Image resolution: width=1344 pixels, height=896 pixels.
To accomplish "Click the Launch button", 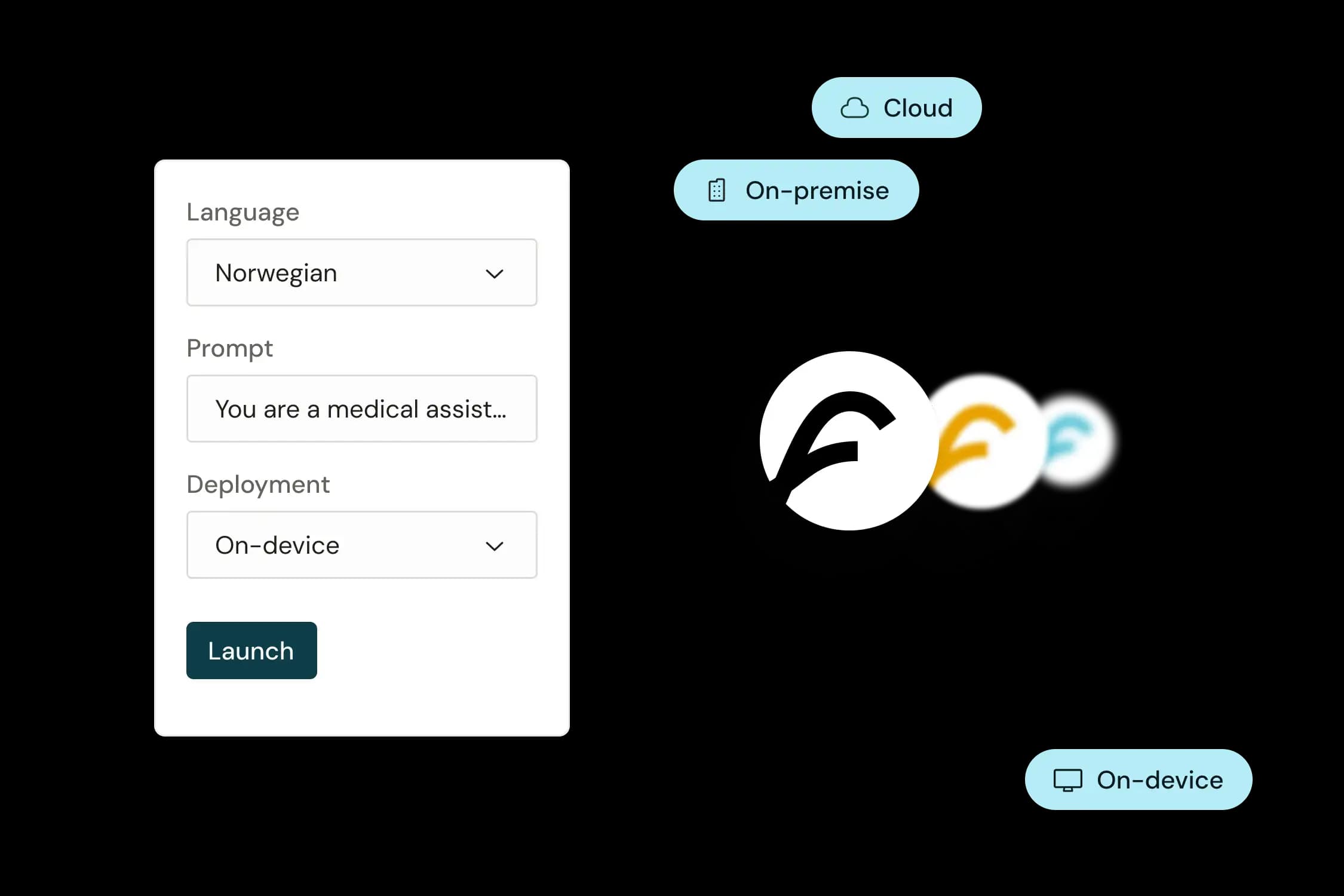I will tap(251, 650).
